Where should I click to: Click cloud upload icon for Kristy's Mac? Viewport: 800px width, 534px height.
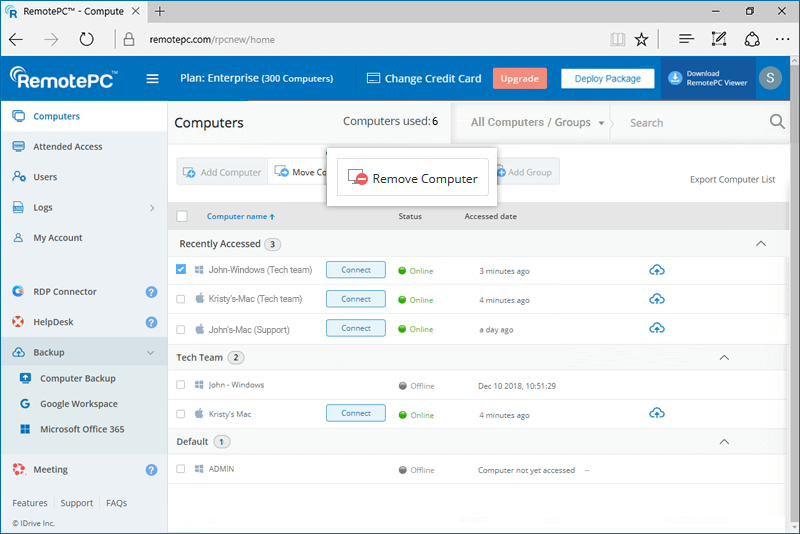click(657, 413)
